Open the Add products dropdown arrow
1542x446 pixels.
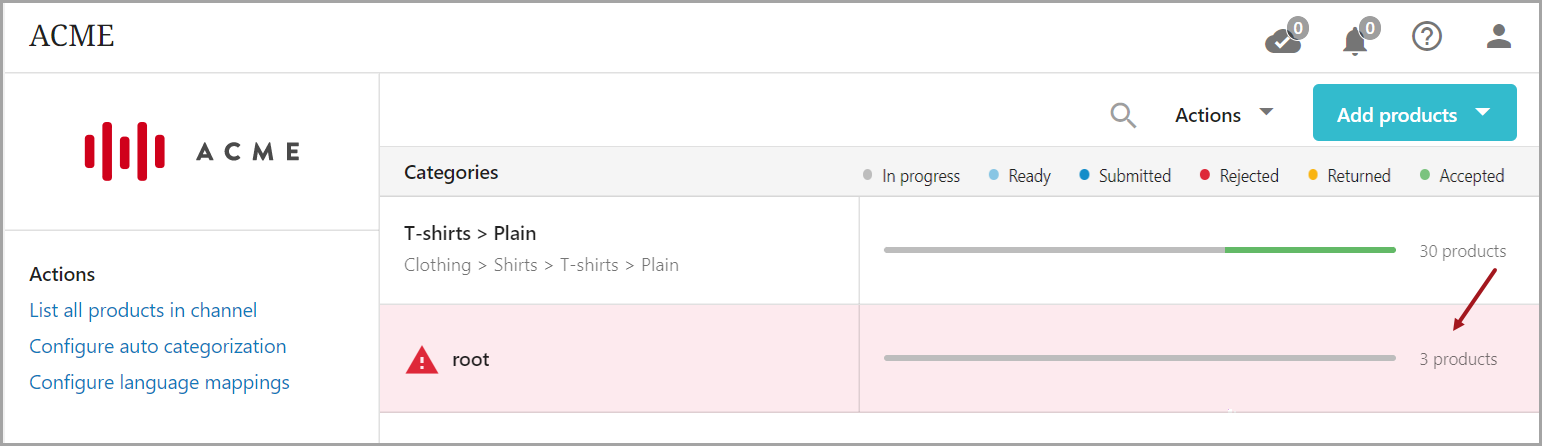1483,113
